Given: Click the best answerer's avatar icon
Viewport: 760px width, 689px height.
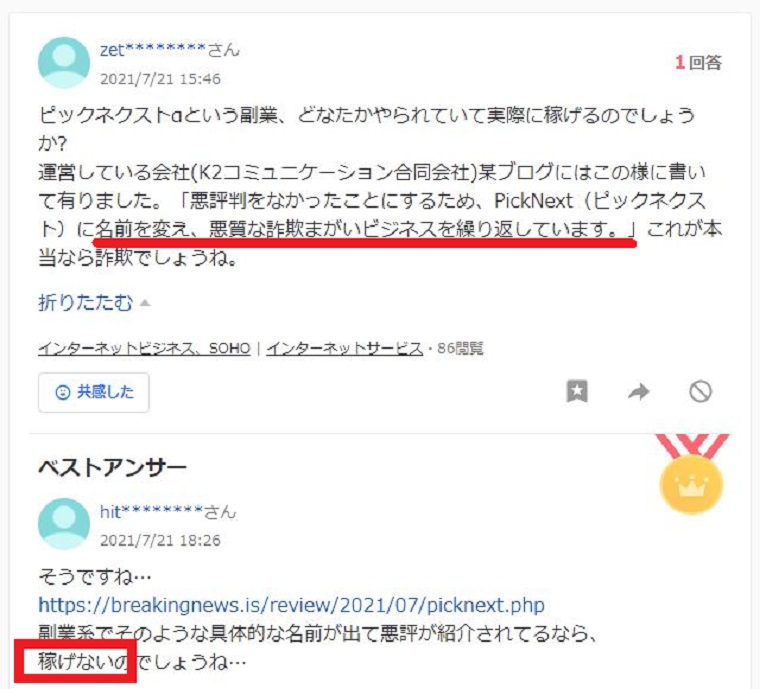Looking at the screenshot, I should click(64, 524).
